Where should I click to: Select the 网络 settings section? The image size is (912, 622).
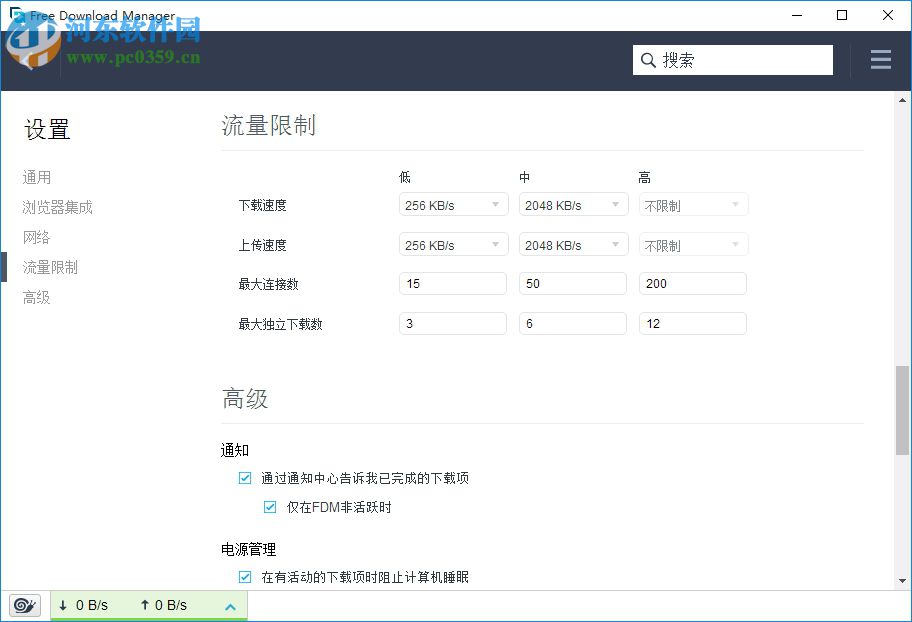36,237
